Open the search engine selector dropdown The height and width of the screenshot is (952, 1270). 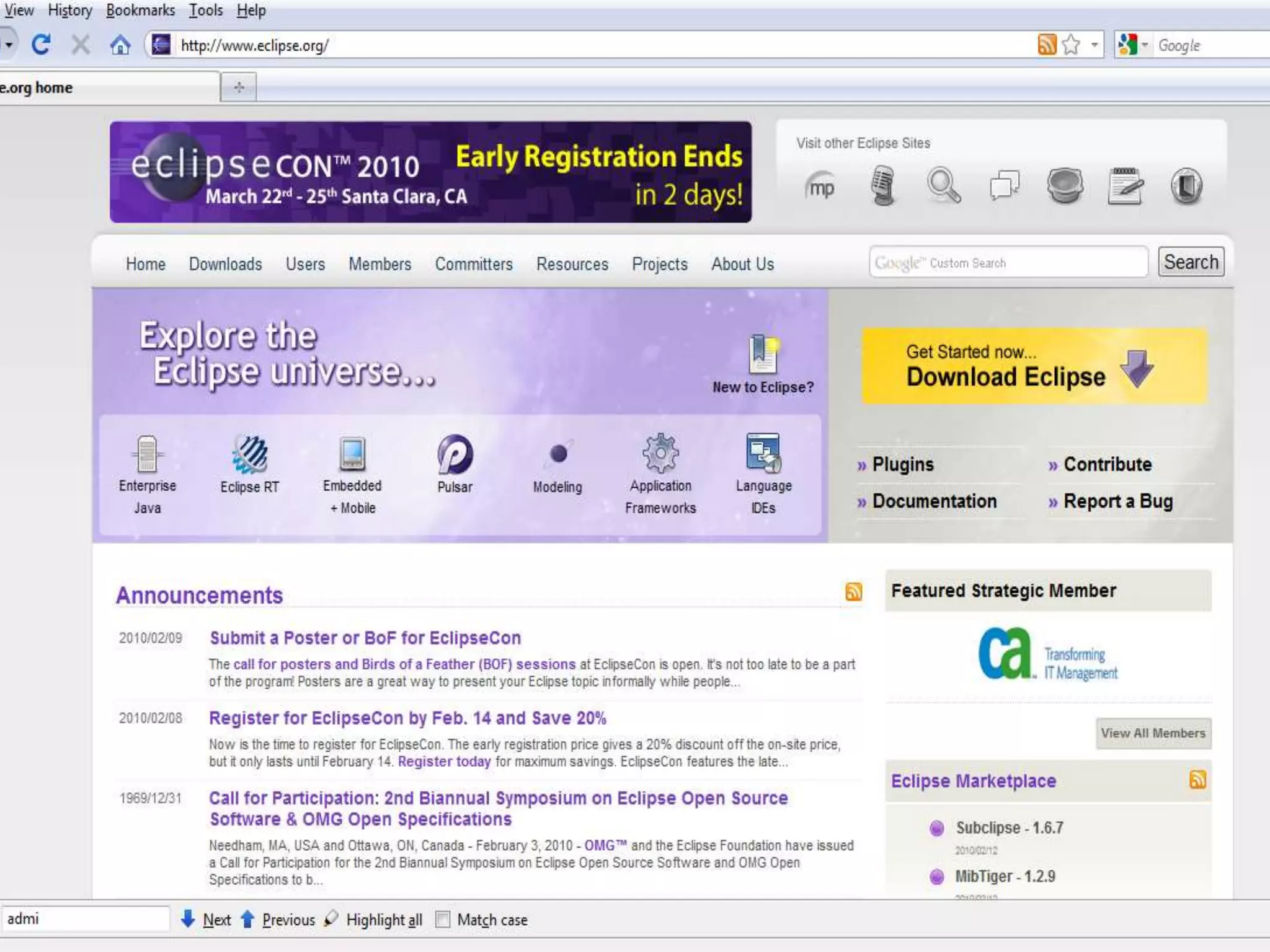[1134, 45]
